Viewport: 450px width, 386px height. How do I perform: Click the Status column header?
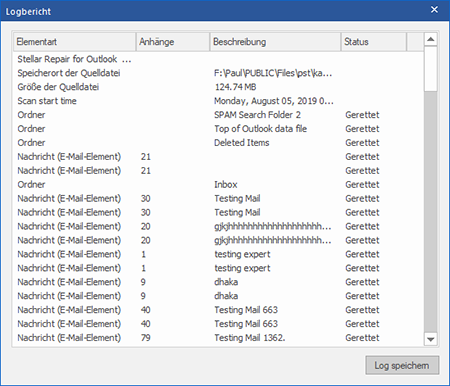coord(374,42)
